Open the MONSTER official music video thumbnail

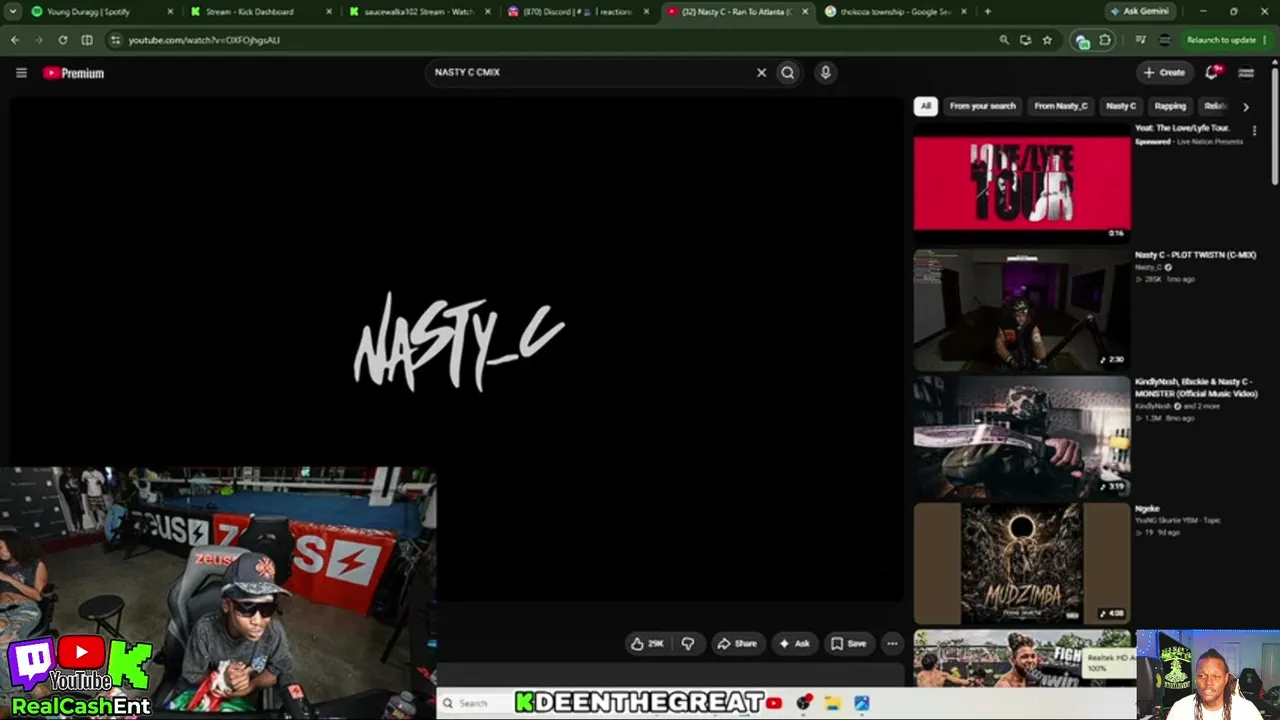pos(1022,437)
